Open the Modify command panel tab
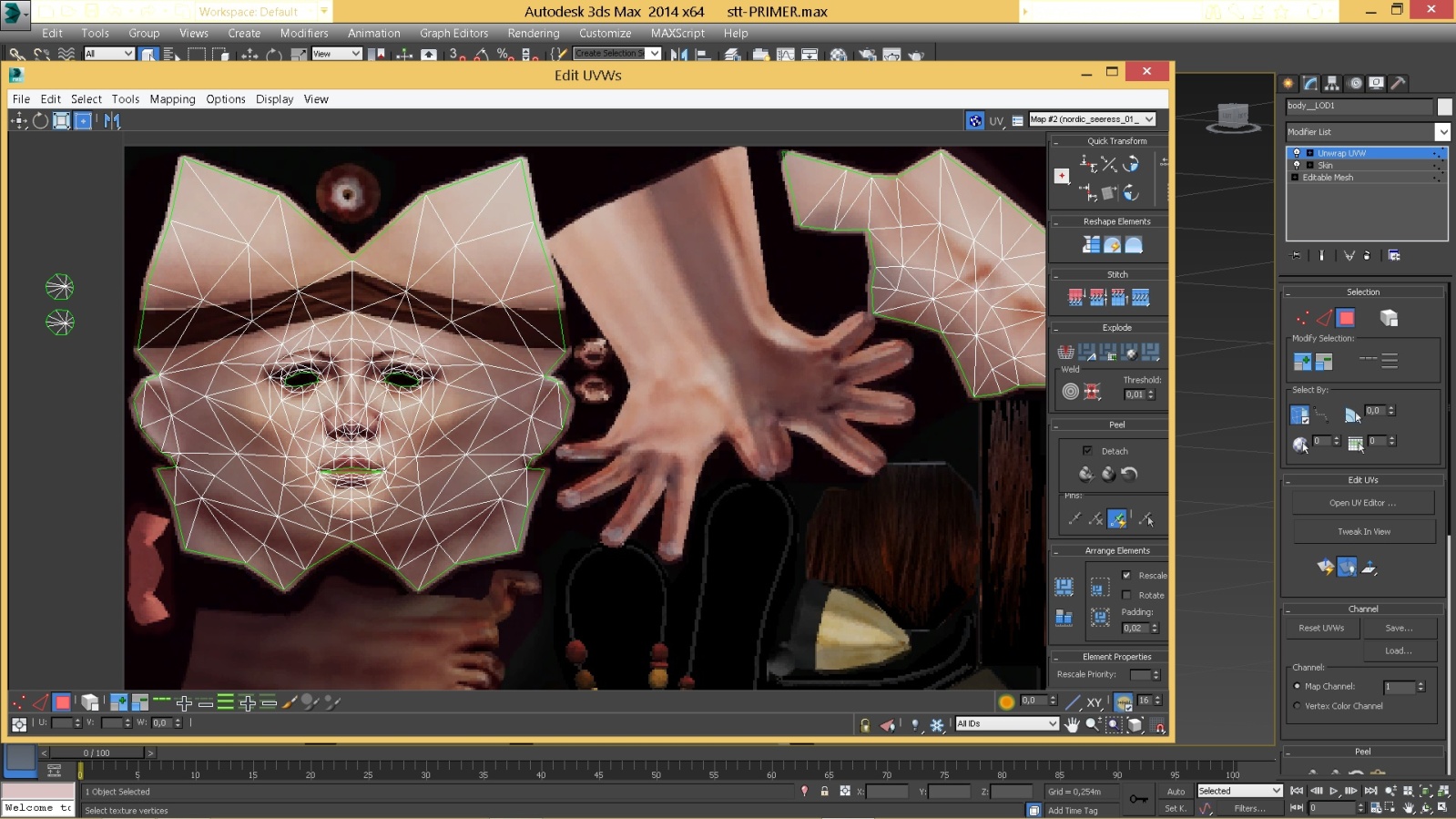 click(1310, 83)
